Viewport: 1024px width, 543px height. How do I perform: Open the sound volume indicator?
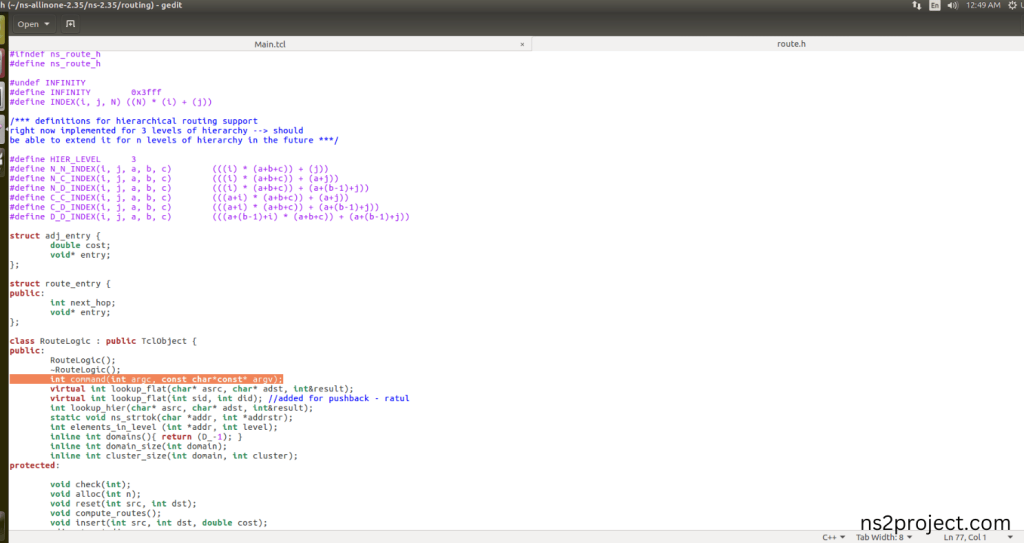coord(952,5)
